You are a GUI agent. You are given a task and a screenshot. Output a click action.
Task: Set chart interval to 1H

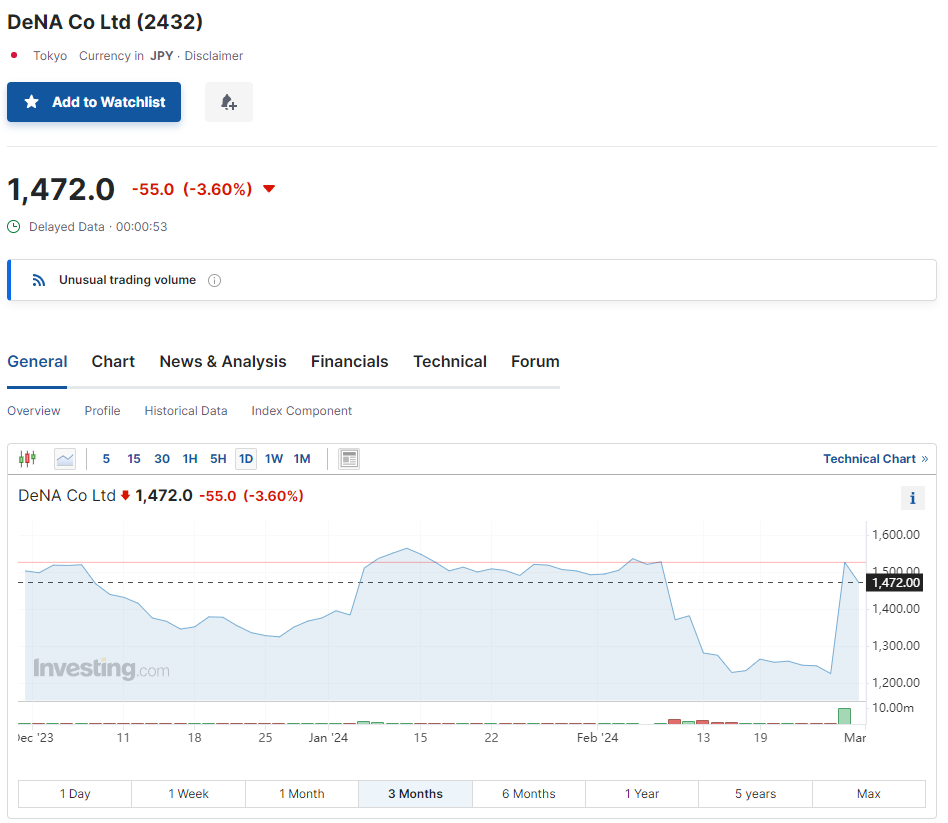[190, 458]
